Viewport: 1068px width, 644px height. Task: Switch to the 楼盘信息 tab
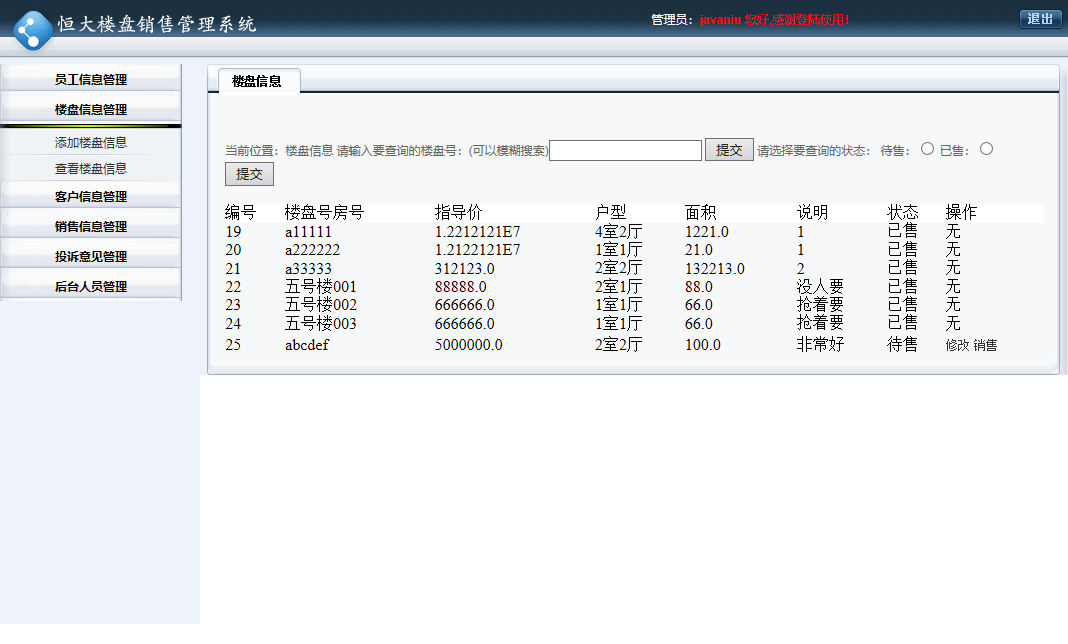coord(257,81)
